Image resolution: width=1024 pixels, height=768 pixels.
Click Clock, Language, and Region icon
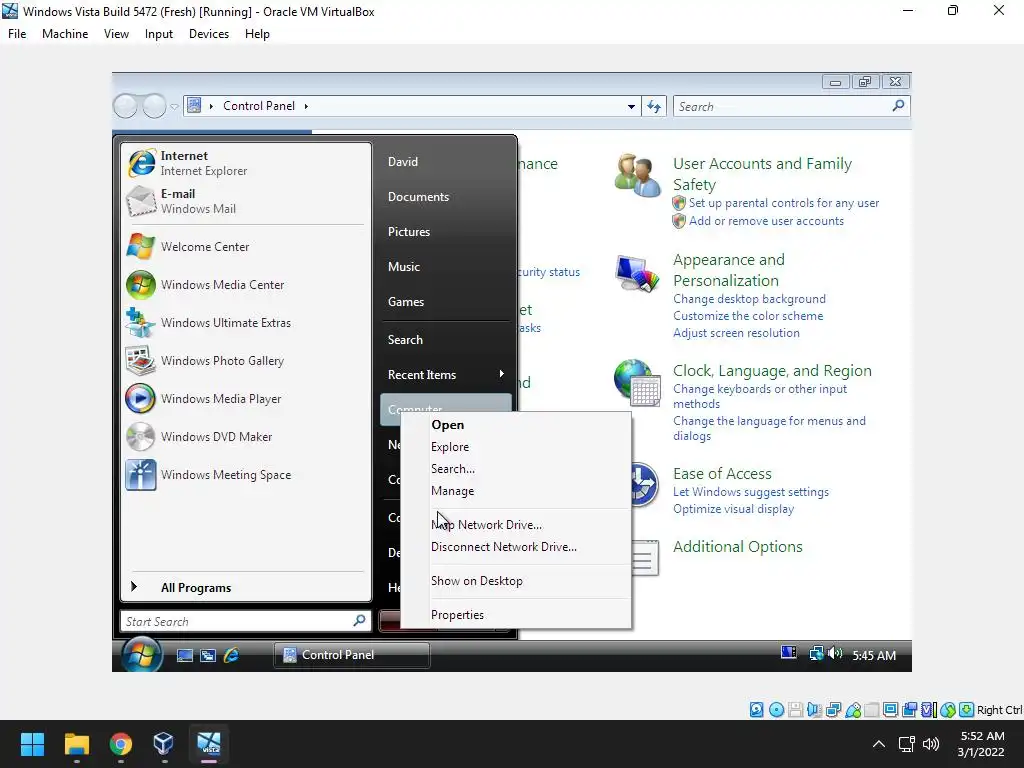point(637,383)
